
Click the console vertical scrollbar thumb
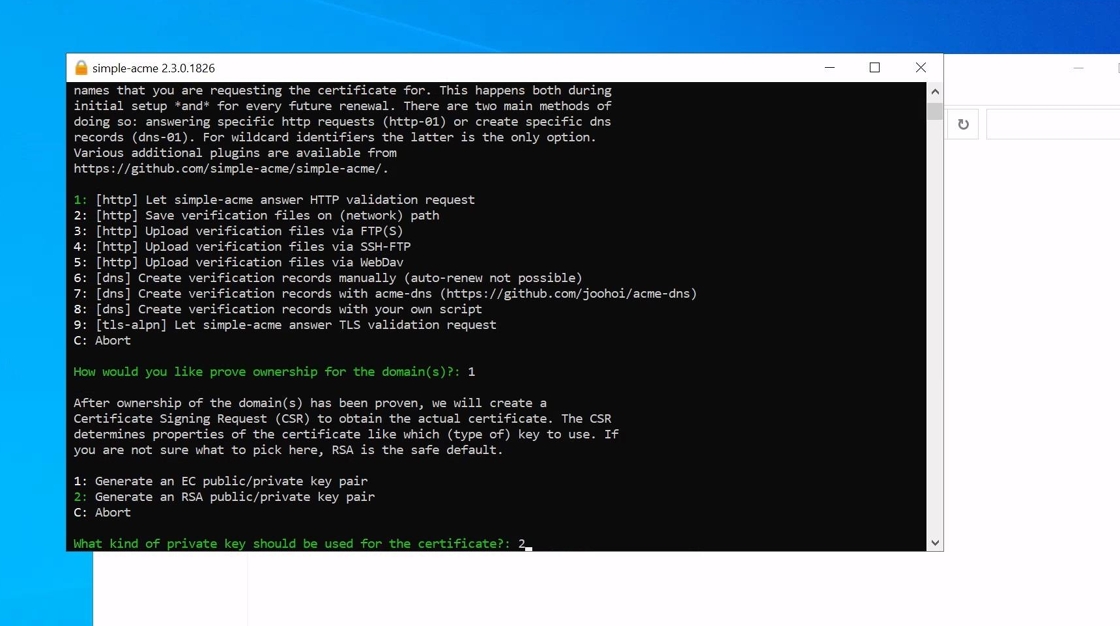(935, 111)
